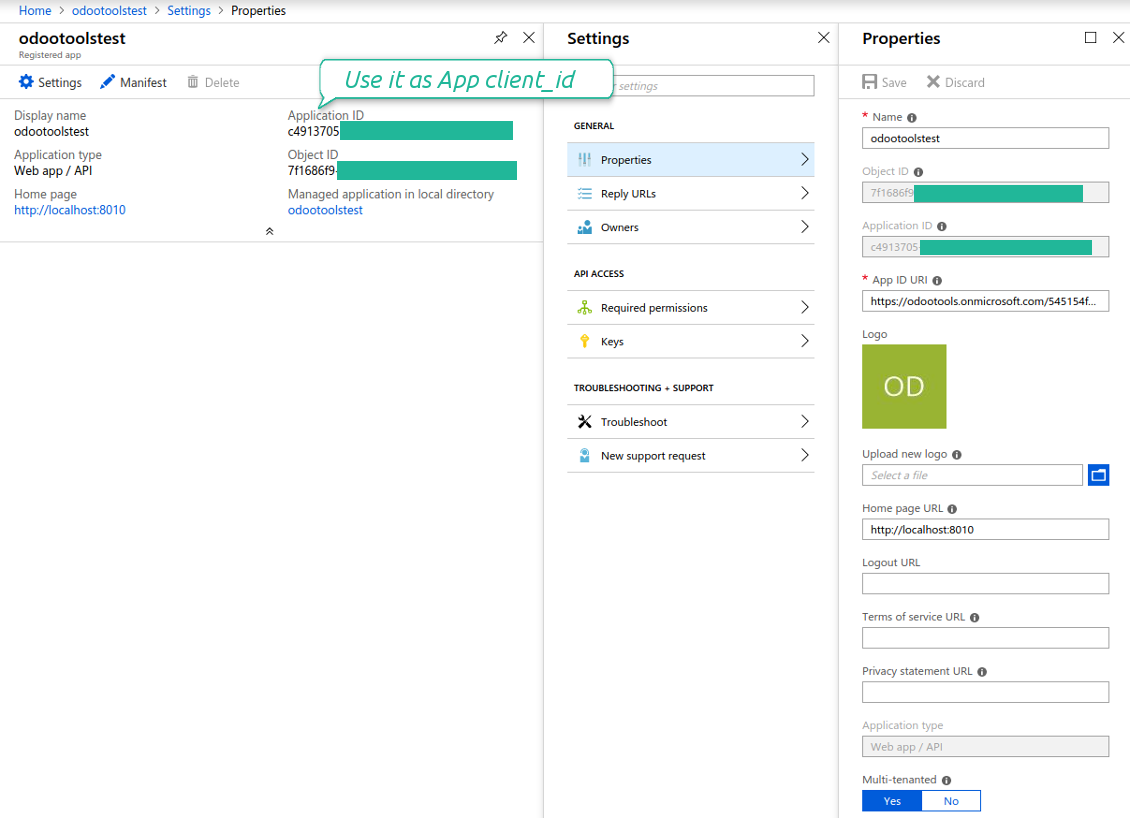Show info tooltip for Upload new logo

[956, 455]
